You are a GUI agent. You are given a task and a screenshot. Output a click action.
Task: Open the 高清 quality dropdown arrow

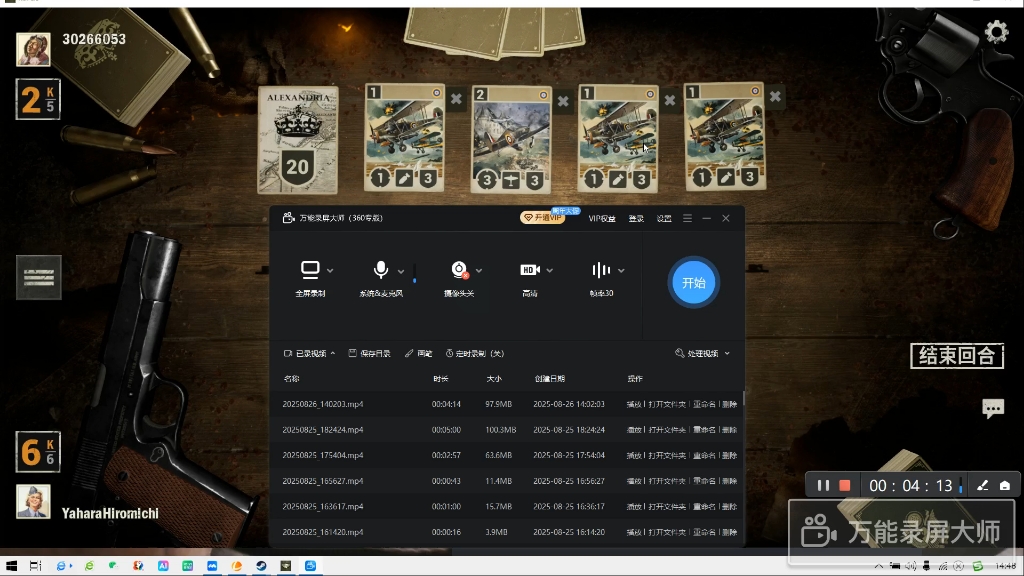[x=550, y=270]
